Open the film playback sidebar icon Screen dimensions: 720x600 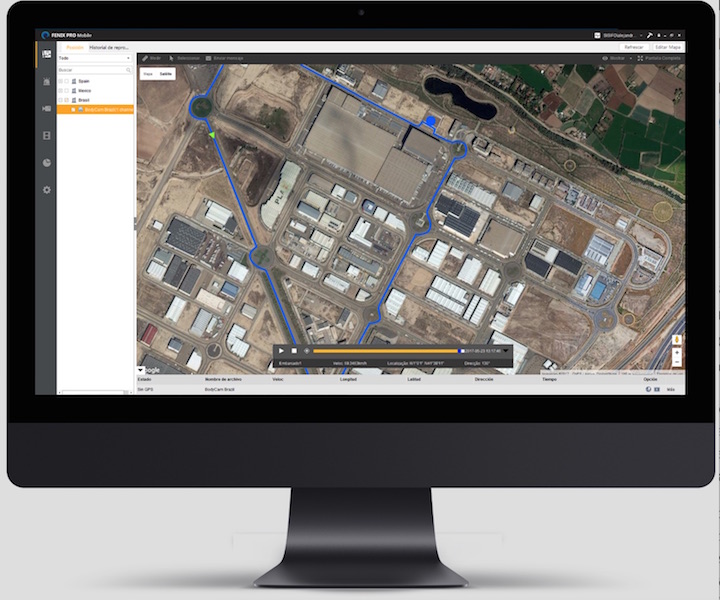pos(46,135)
